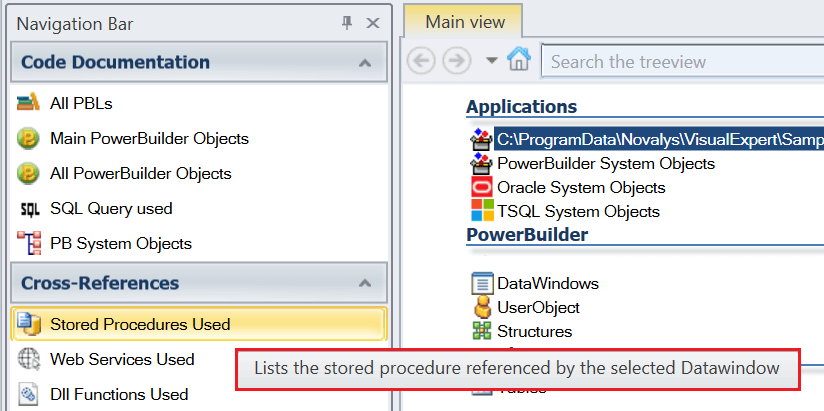The width and height of the screenshot is (824, 411).
Task: Close the Navigation Bar panel
Action: [x=373, y=23]
